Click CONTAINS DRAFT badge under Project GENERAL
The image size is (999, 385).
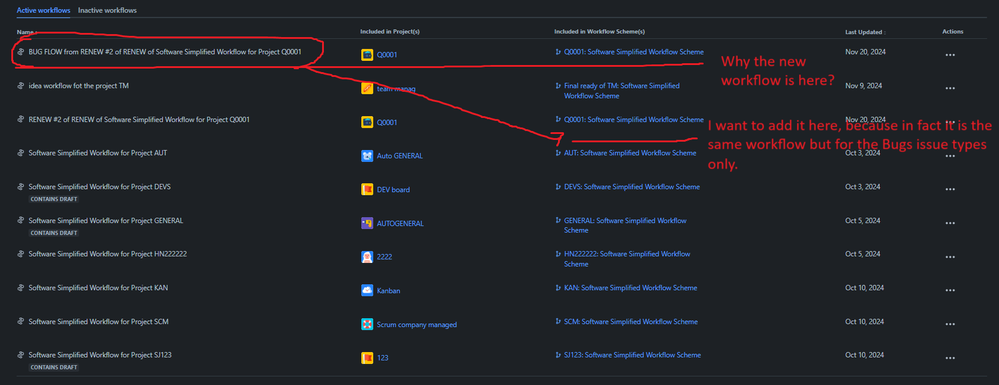coord(54,233)
